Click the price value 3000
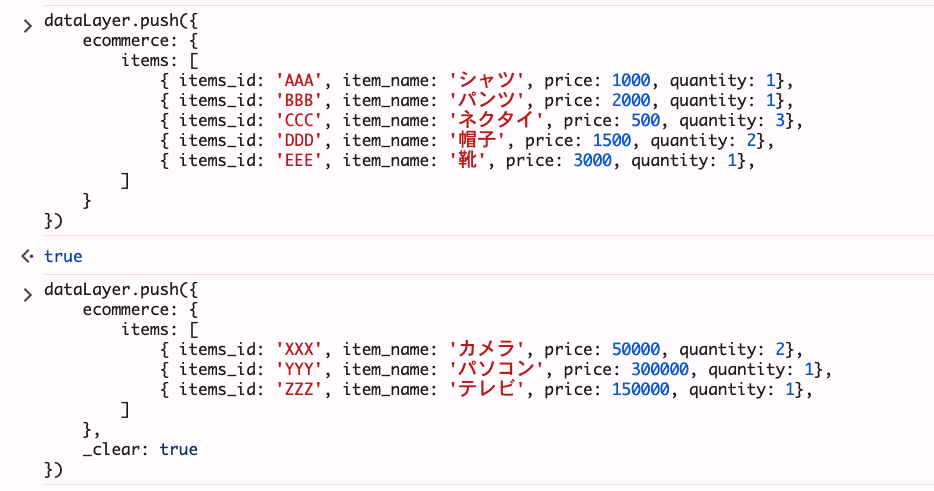This screenshot has width=934, height=491. point(593,160)
